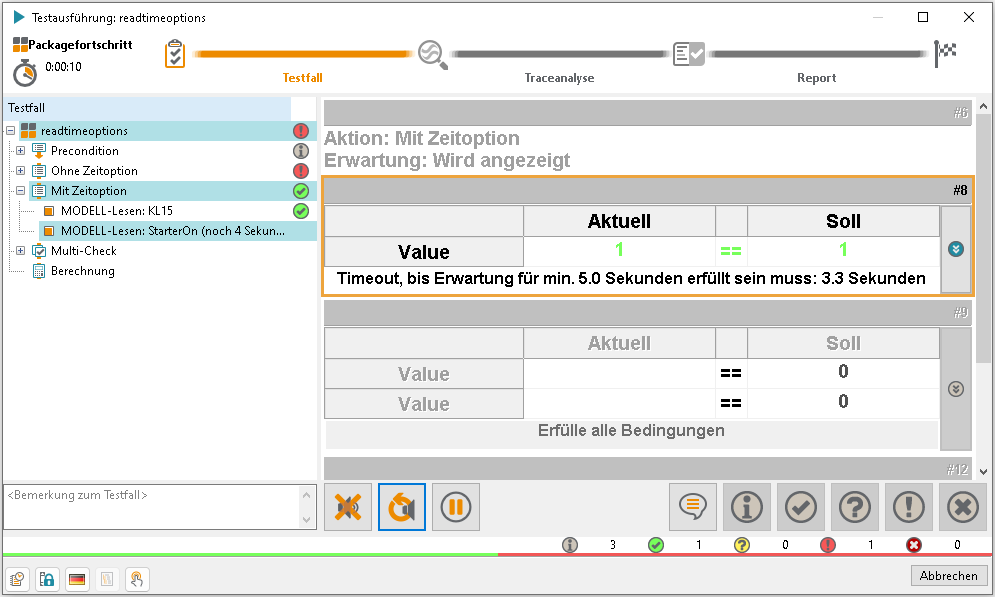Click the Erfülle alle Bedingungen text

631,431
